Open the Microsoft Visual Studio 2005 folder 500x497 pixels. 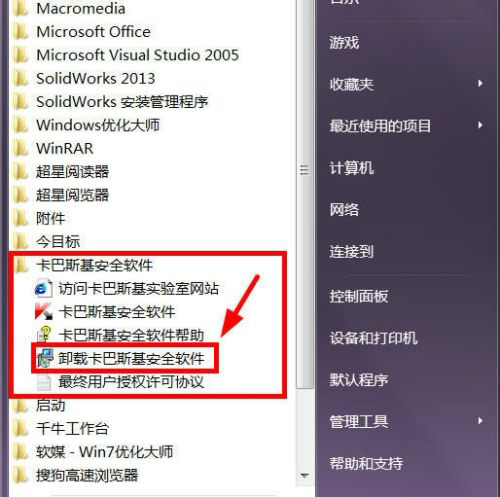(x=138, y=55)
